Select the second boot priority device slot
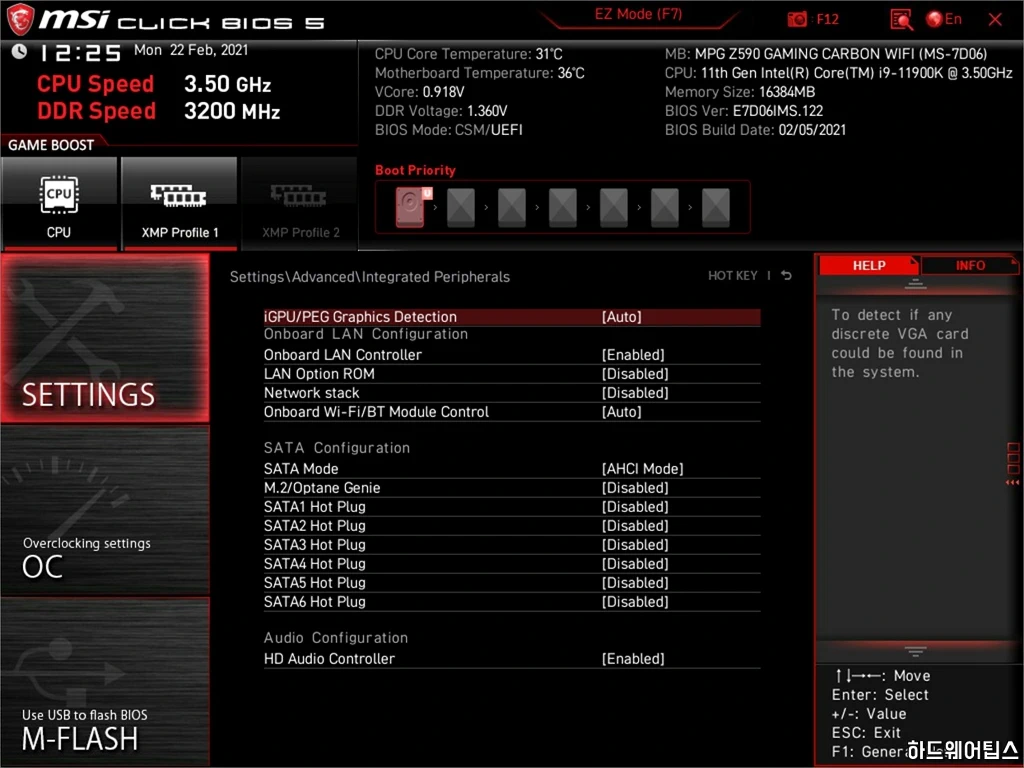This screenshot has height=768, width=1024. click(x=460, y=208)
